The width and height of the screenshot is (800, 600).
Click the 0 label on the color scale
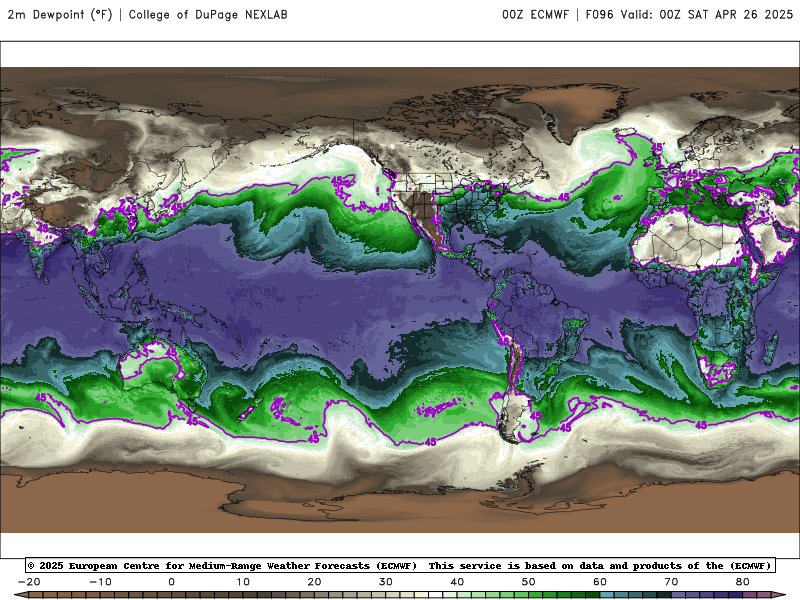pos(171,582)
